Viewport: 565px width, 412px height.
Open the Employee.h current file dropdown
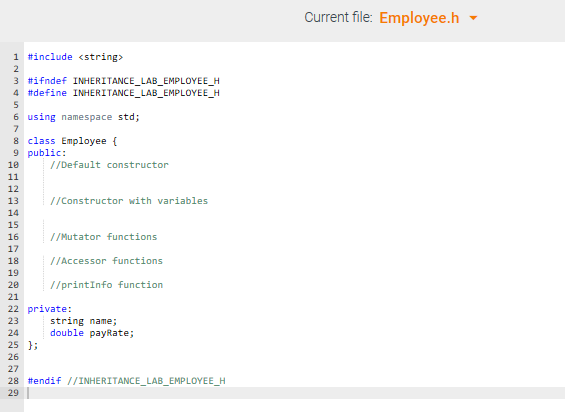(428, 18)
